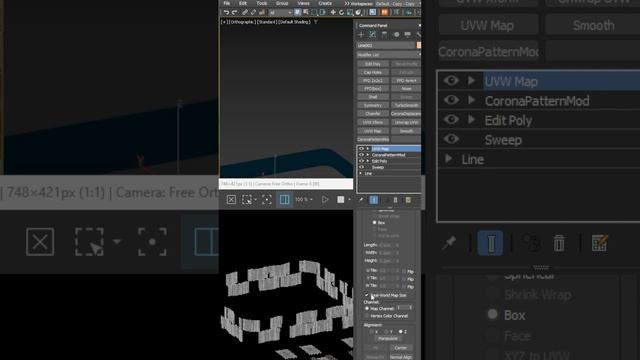
Task: Open the Tools menu
Action: click(x=262, y=3)
